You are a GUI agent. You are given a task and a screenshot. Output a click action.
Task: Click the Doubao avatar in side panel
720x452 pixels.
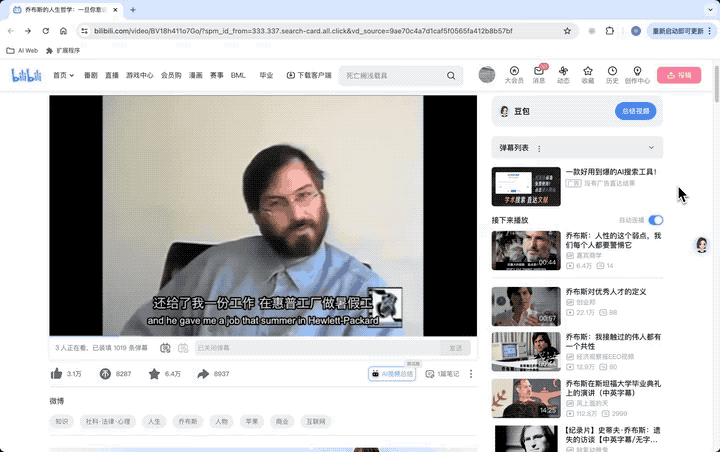(x=504, y=111)
